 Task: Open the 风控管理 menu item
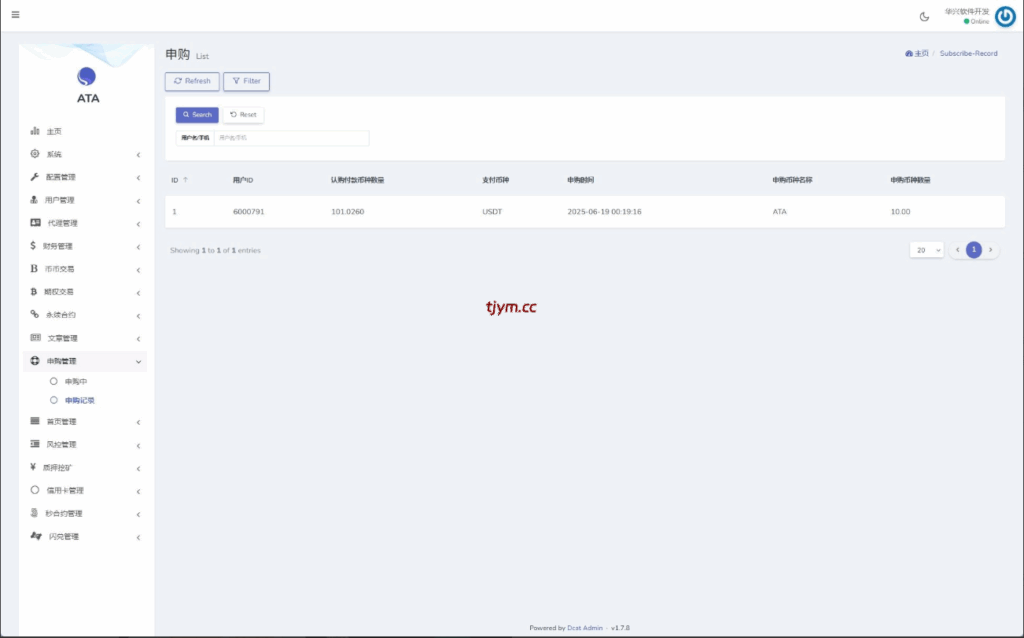click(x=61, y=444)
